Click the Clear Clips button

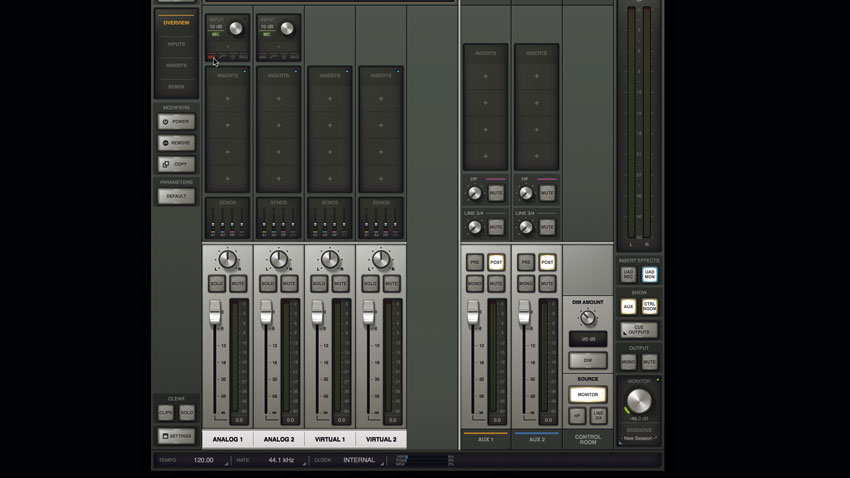click(x=166, y=413)
